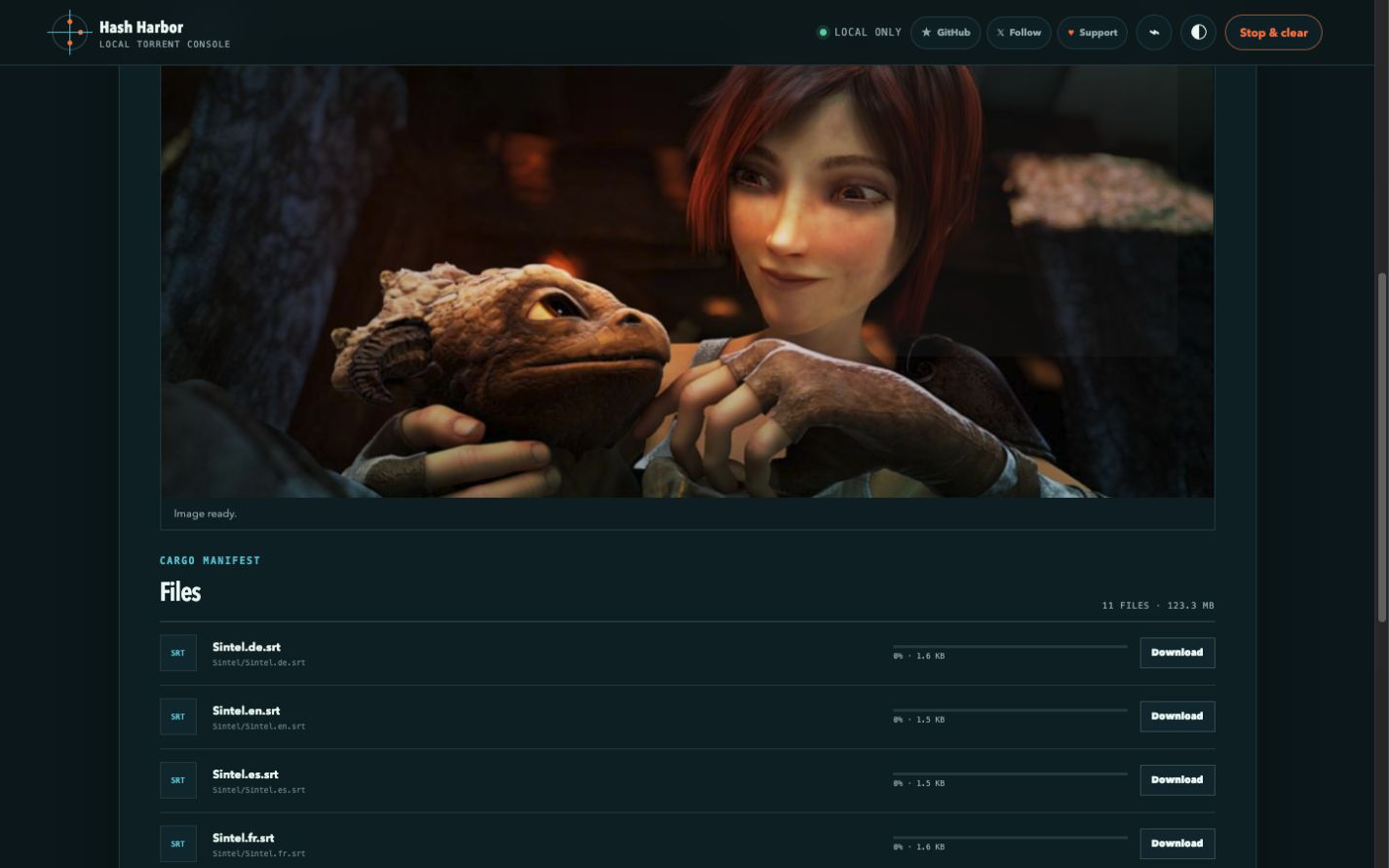The image size is (1389, 868).
Task: Open the Support heart button
Action: 1092,32
